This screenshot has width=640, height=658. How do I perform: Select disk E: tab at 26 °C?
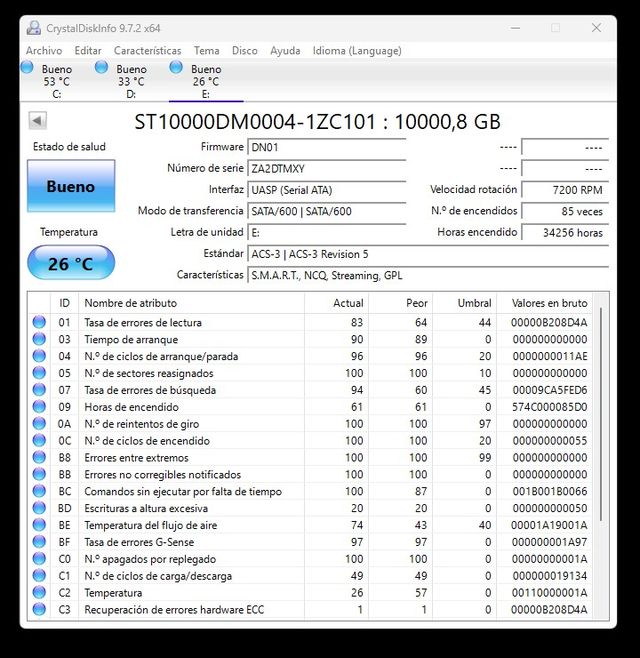click(206, 81)
